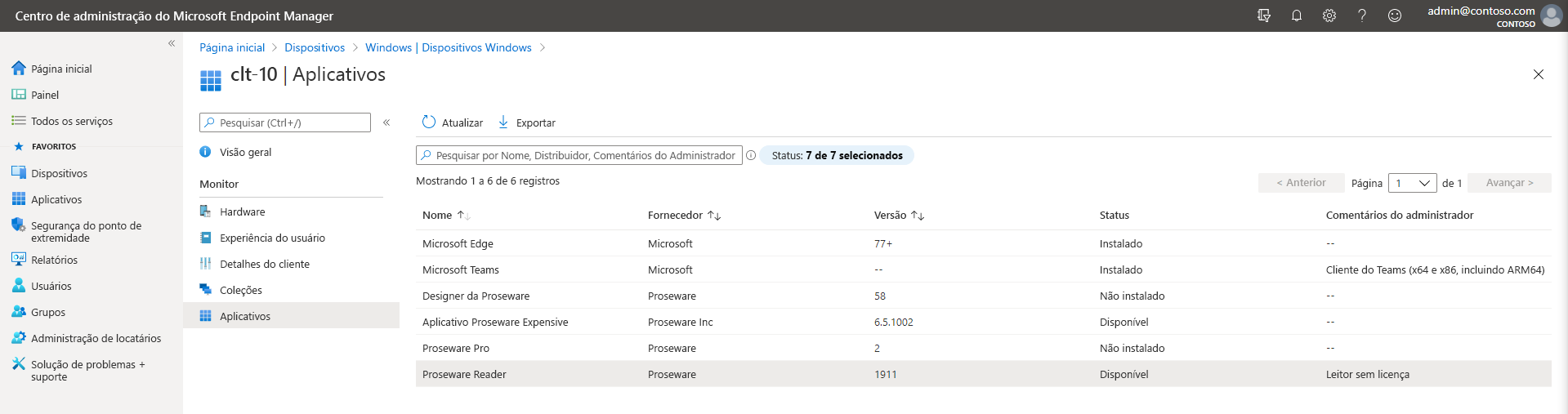Click the Solução de problemas wrench icon

click(19, 364)
